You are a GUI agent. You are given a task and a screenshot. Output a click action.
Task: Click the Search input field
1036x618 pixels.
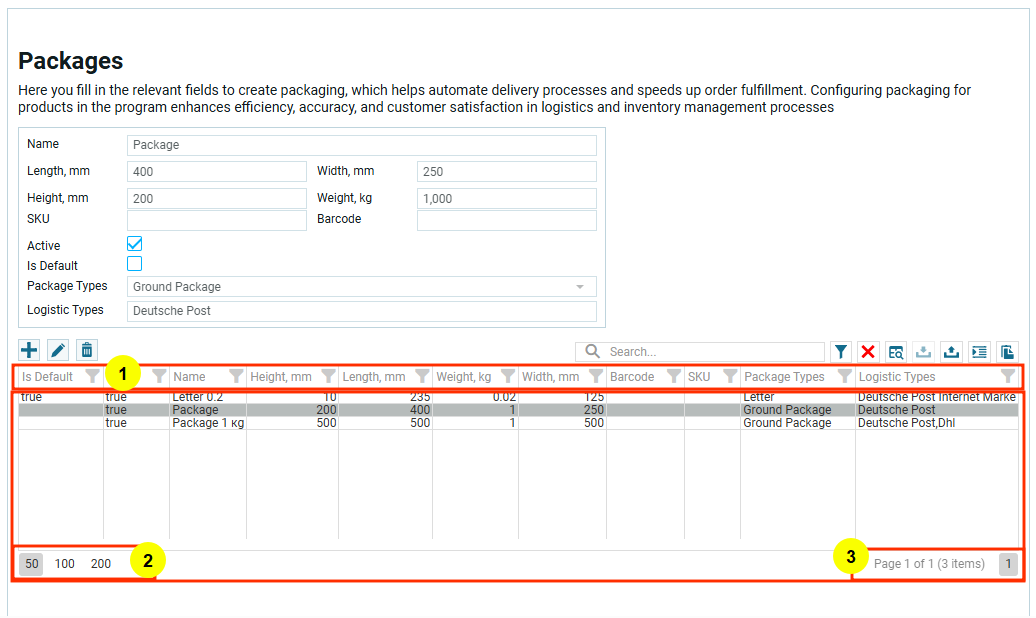pos(712,352)
